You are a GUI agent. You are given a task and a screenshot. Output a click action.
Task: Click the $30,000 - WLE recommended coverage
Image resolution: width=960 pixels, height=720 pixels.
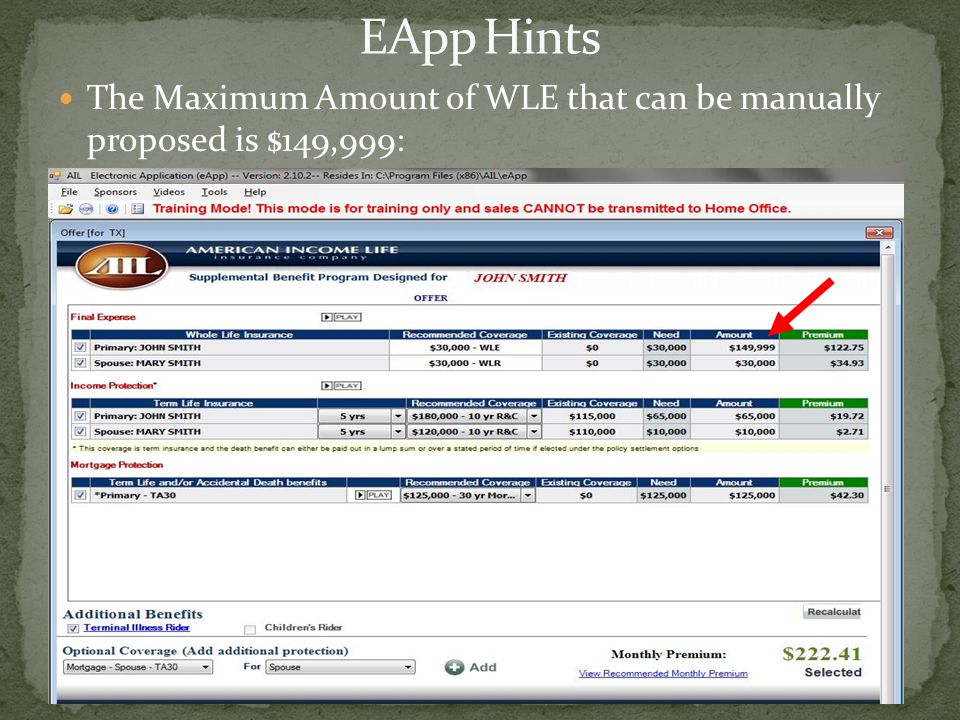click(x=465, y=347)
